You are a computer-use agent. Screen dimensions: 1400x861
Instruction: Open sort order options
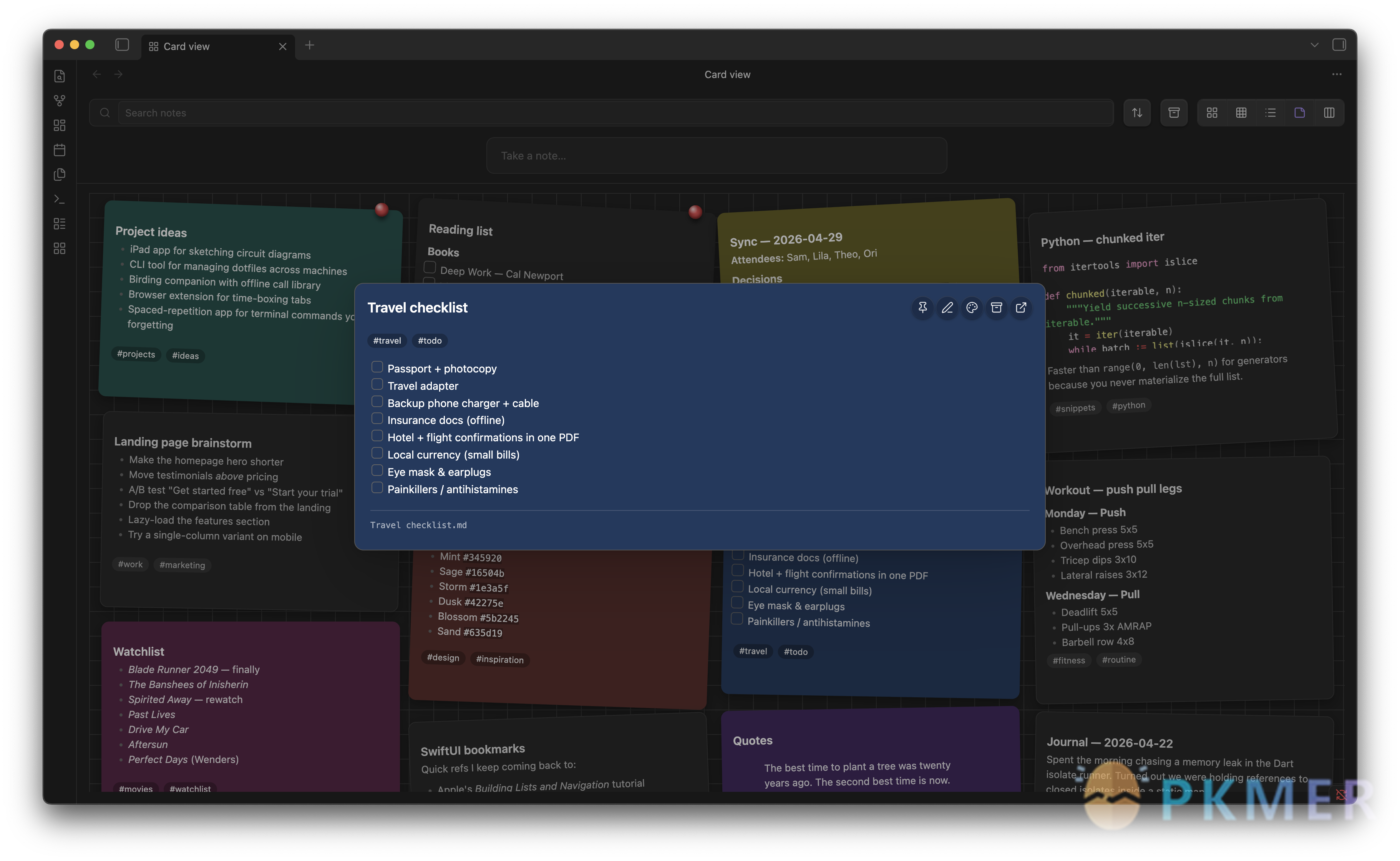click(x=1137, y=113)
